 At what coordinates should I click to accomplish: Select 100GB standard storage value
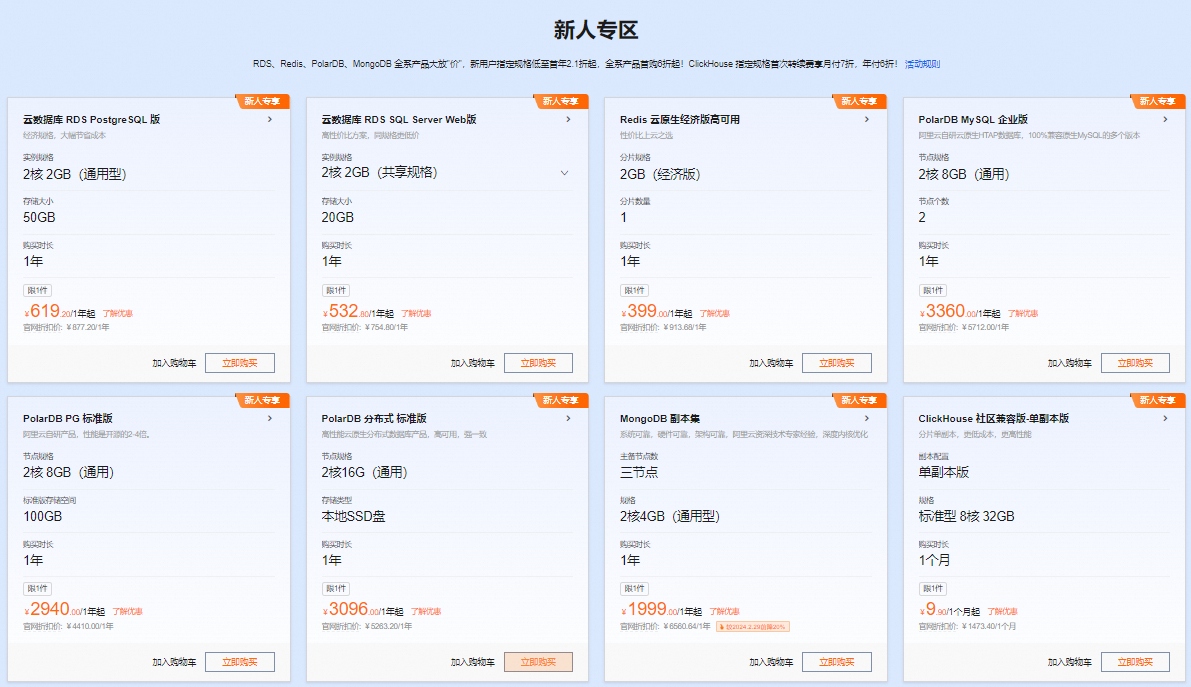pyautogui.click(x=43, y=516)
